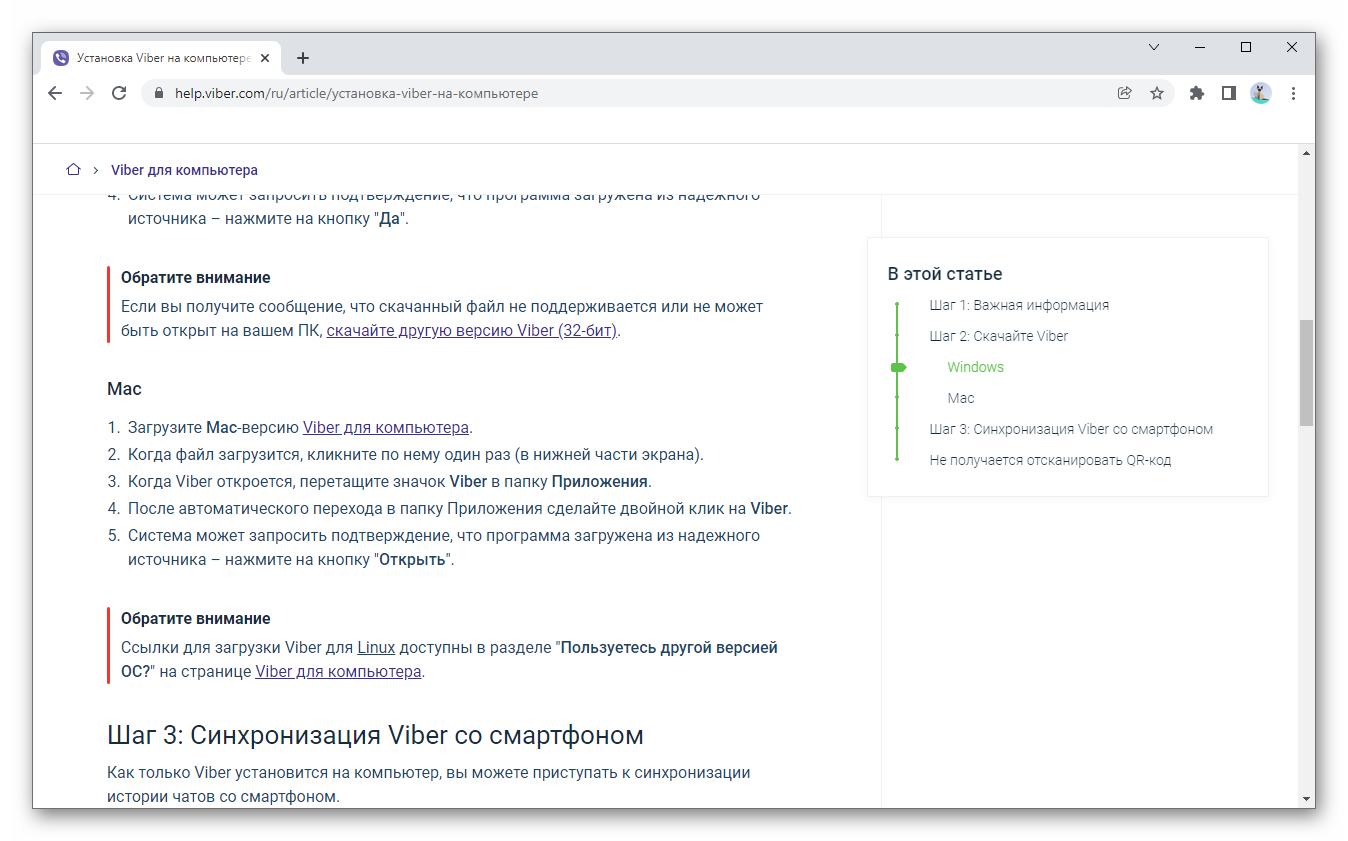Click the browser back arrow
Image resolution: width=1348 pixels, height=841 pixels.
(x=55, y=93)
